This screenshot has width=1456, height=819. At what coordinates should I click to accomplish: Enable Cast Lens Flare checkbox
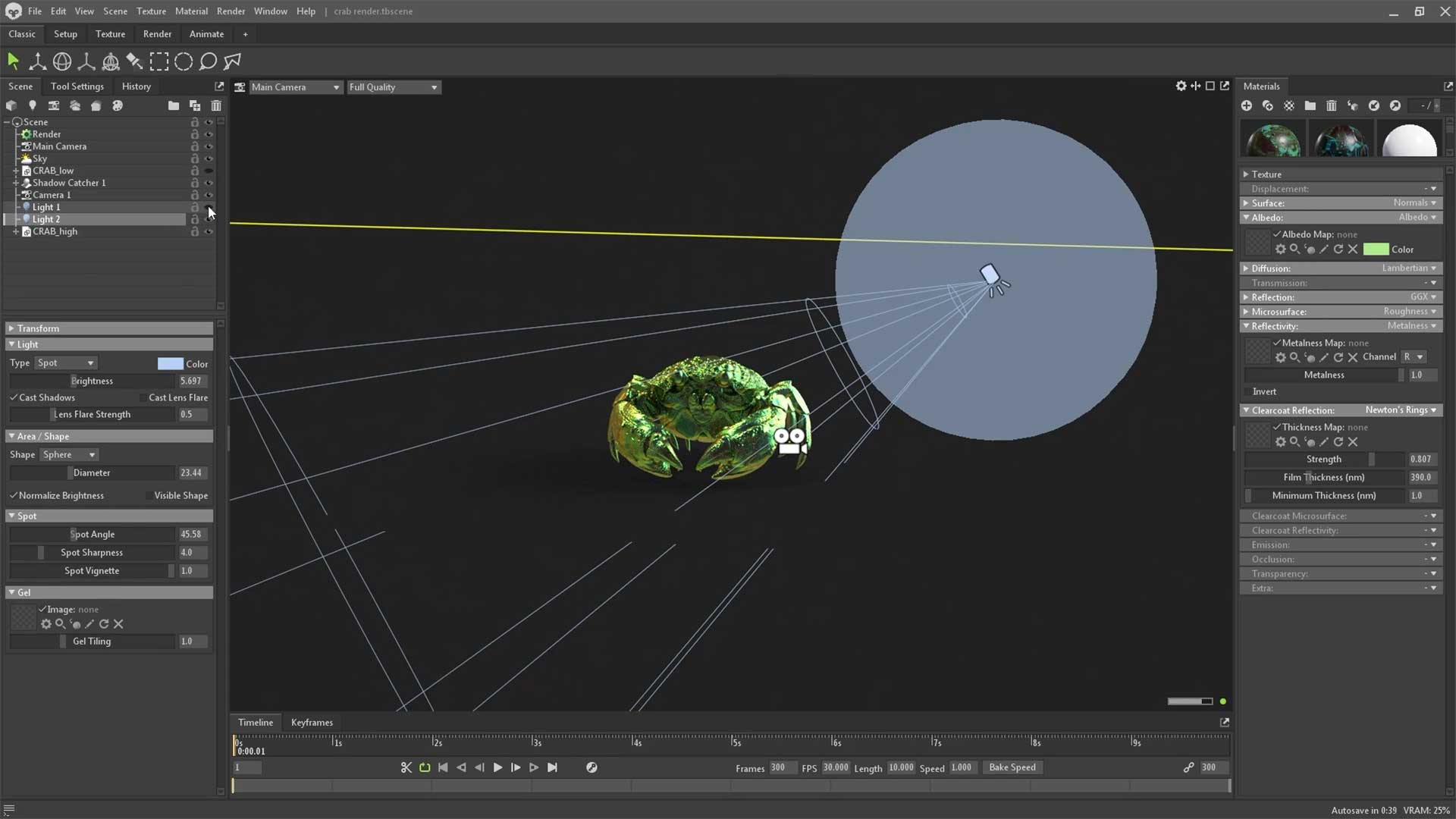tap(143, 397)
